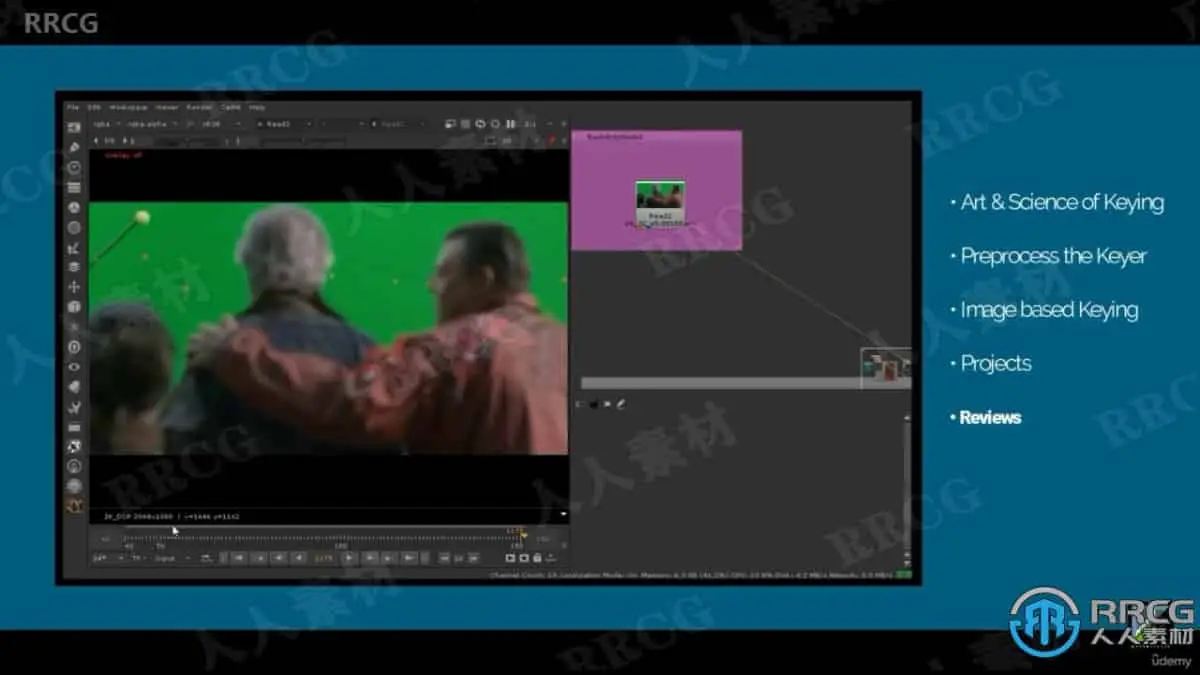Image resolution: width=1200 pixels, height=675 pixels.
Task: Pause viewer updates with the pause icon
Action: (510, 124)
